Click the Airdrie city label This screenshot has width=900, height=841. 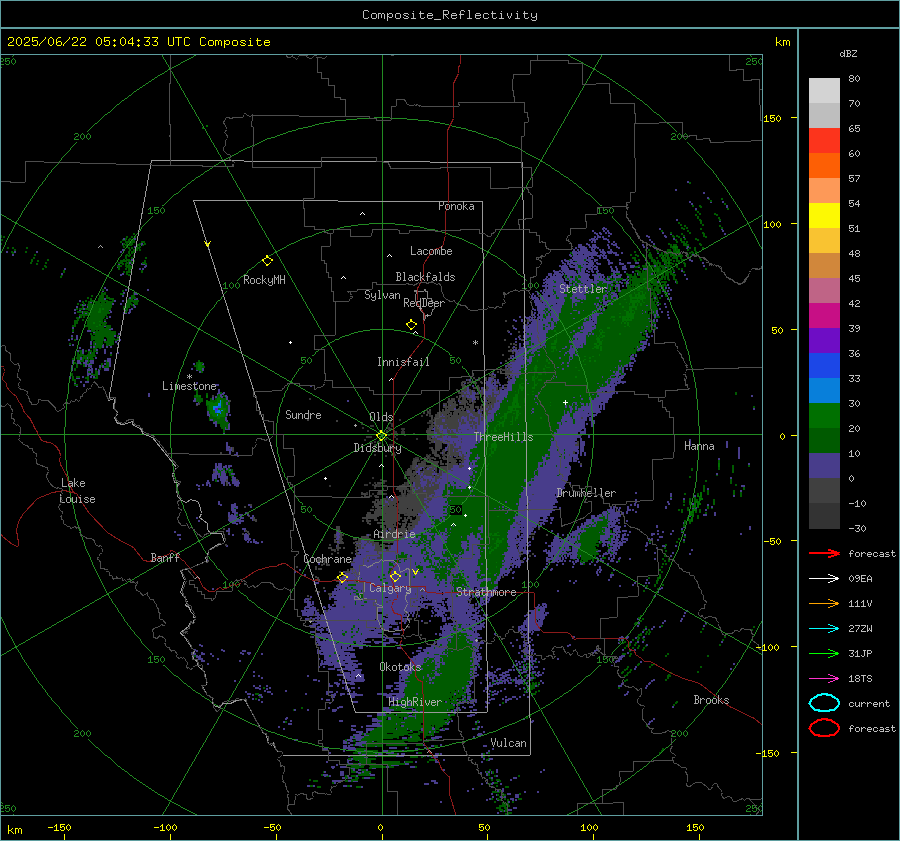pyautogui.click(x=394, y=534)
